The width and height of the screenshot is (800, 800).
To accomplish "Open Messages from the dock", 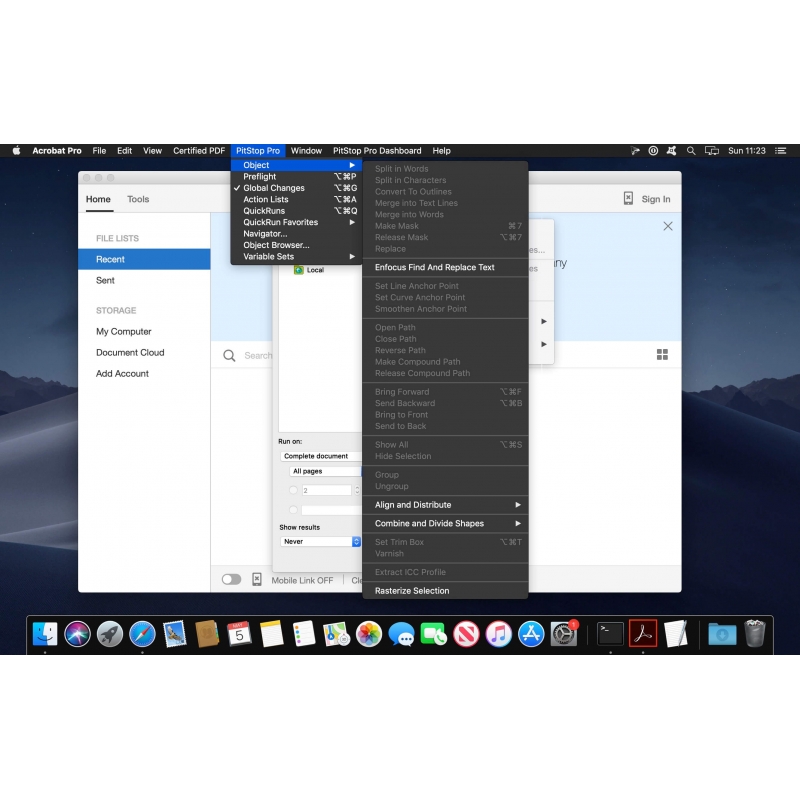I will (401, 634).
